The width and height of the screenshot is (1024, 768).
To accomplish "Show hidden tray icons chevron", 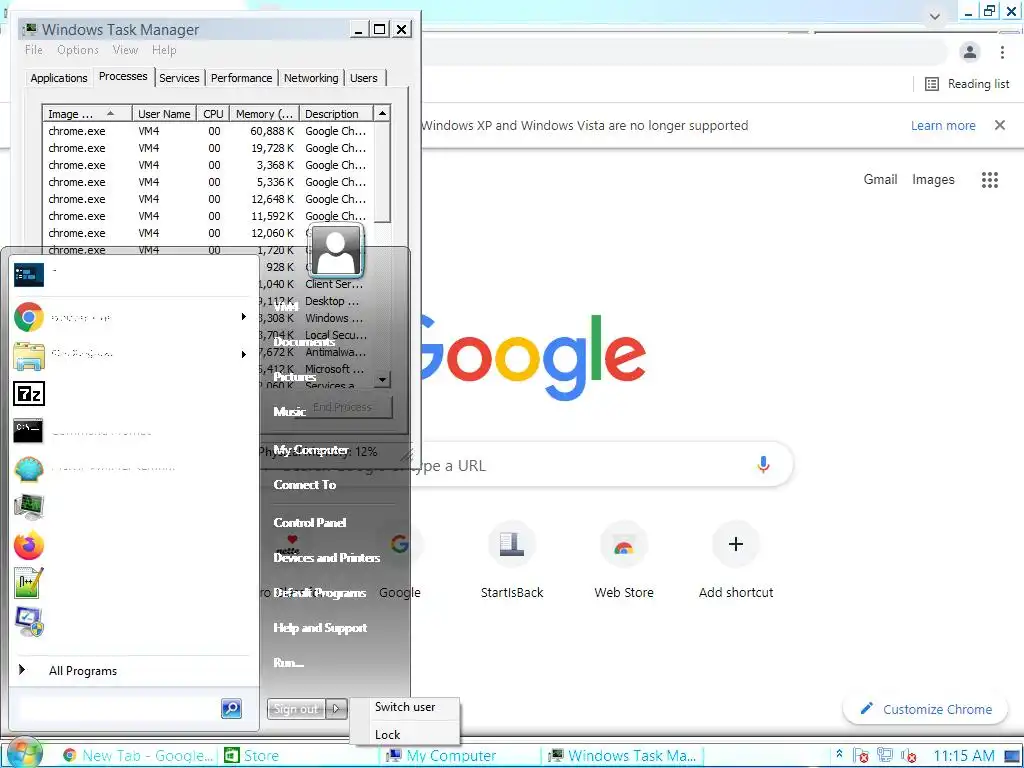I will click(x=839, y=754).
